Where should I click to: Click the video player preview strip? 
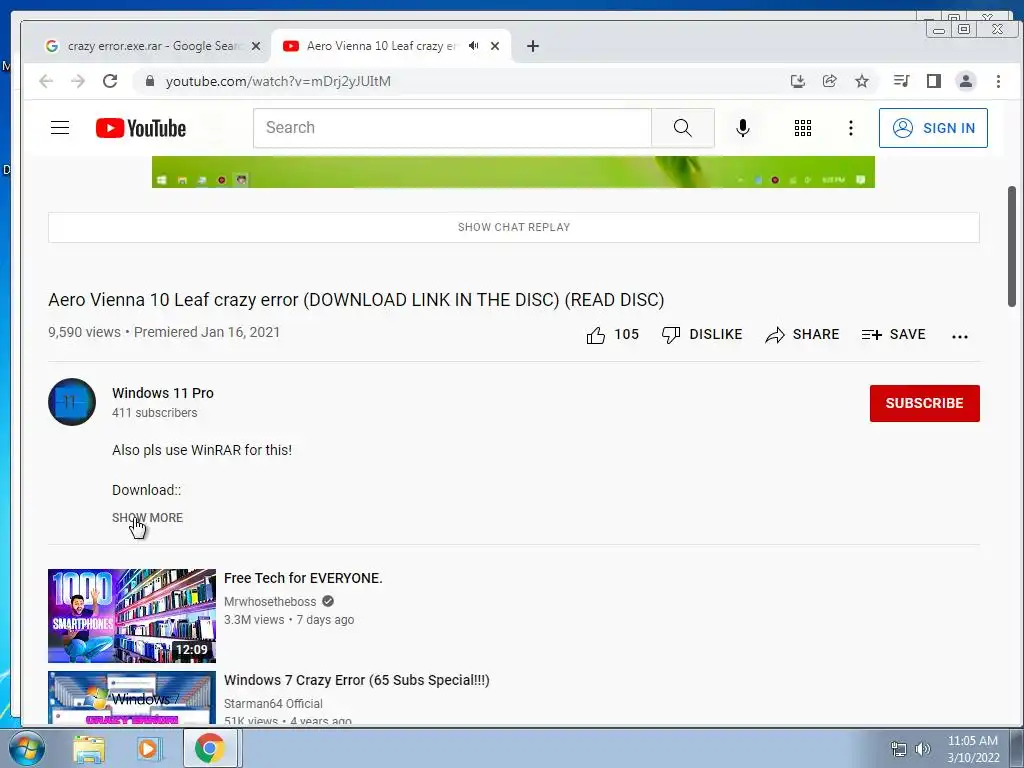(x=513, y=172)
